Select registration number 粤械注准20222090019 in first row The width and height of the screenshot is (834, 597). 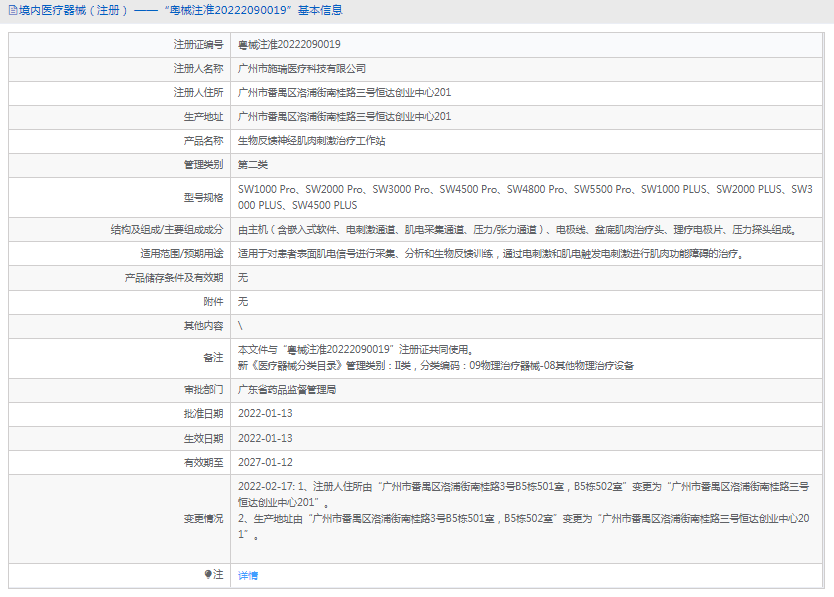pos(289,45)
